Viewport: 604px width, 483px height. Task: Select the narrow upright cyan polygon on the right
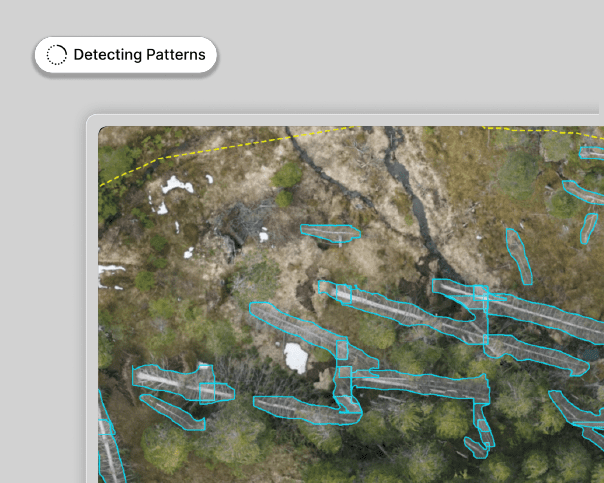(x=518, y=255)
